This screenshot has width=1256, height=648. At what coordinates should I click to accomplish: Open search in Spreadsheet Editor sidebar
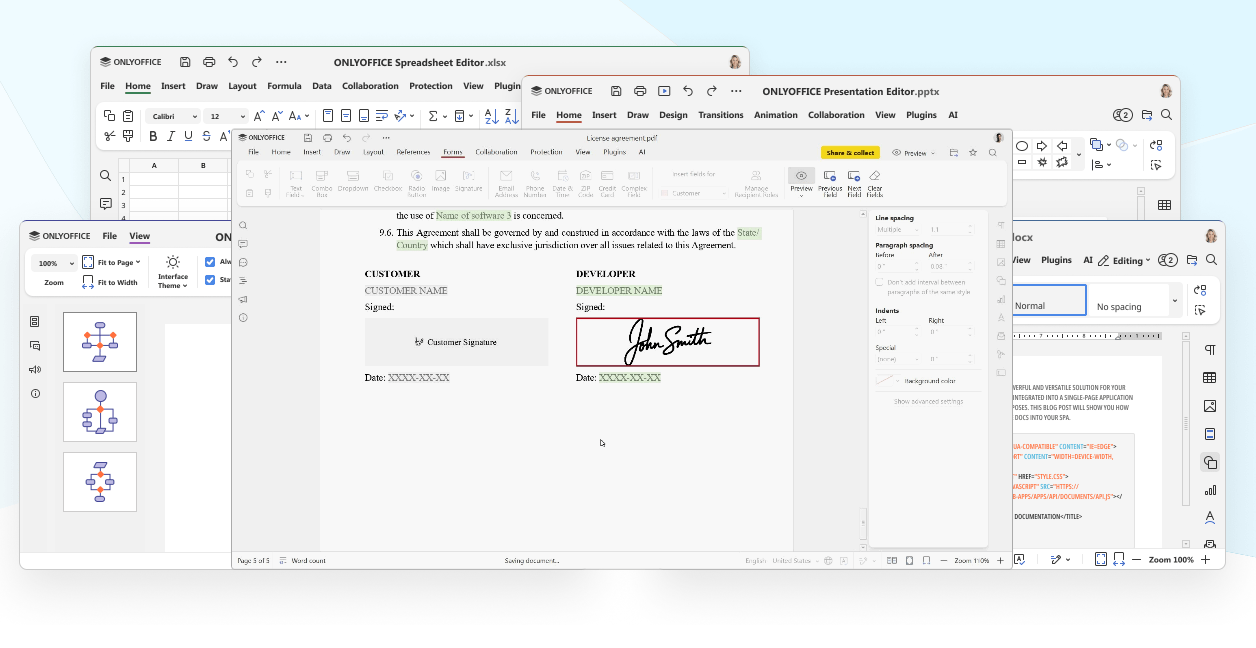[106, 176]
